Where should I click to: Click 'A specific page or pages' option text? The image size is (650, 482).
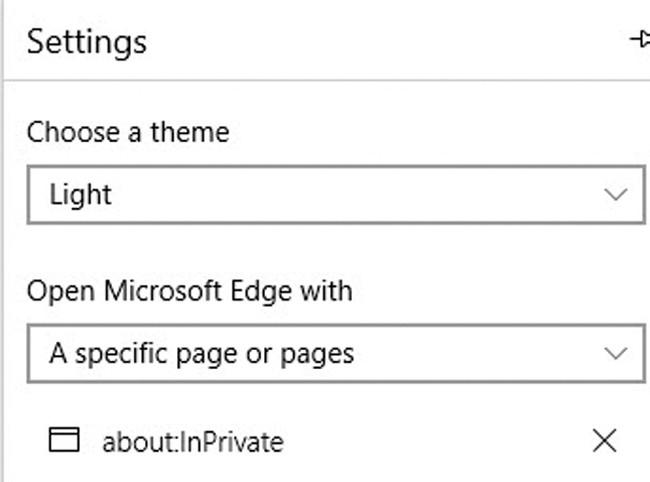point(201,354)
